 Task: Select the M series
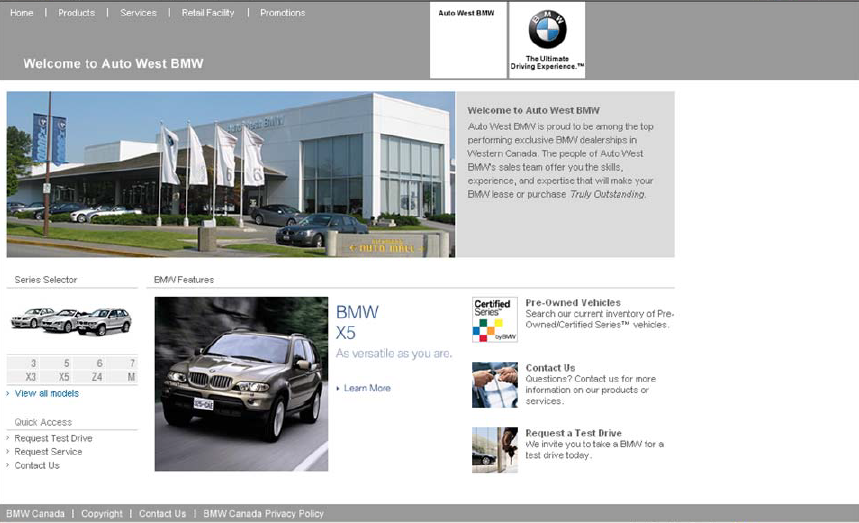pos(131,377)
